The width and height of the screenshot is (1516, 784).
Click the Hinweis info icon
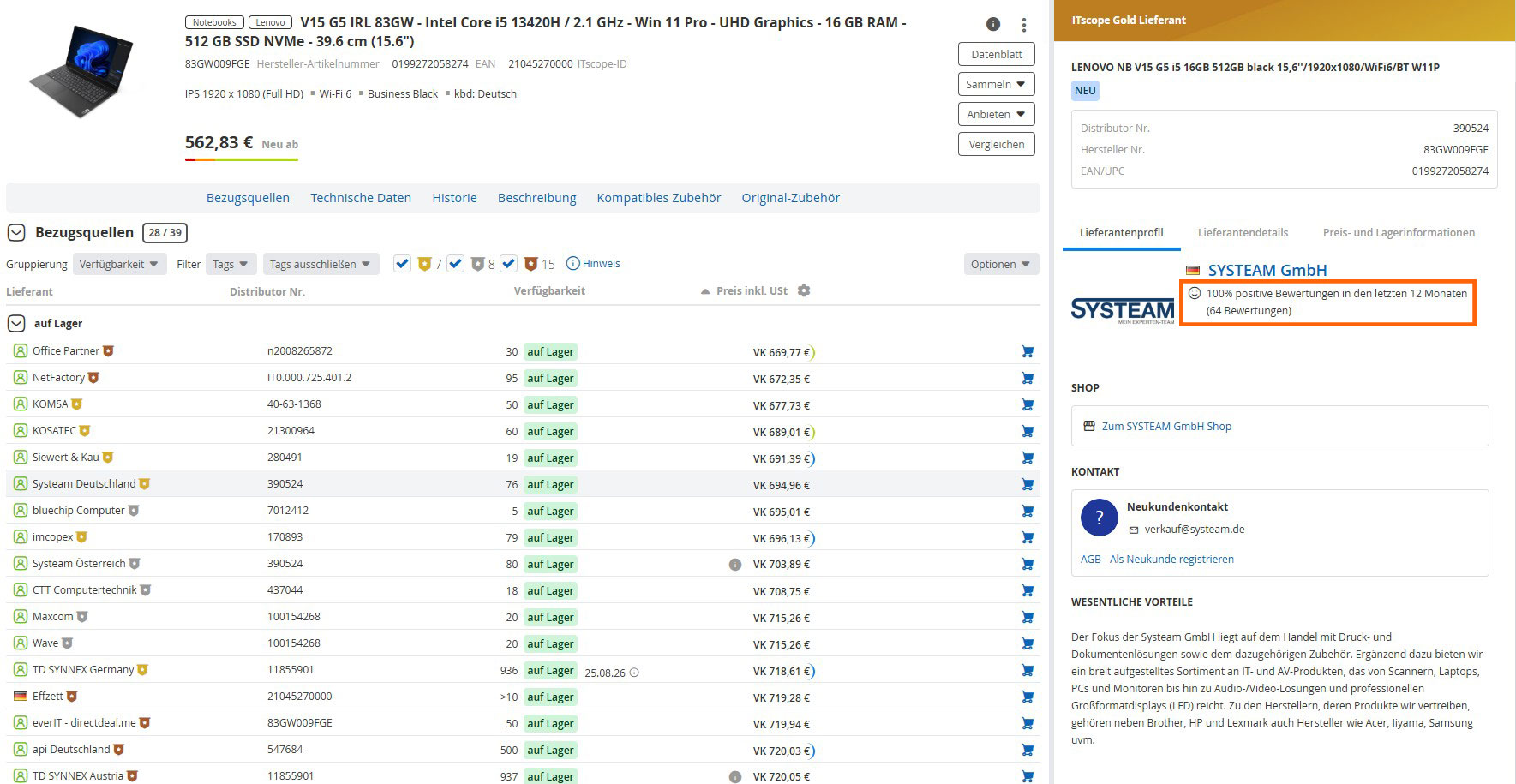pos(573,263)
